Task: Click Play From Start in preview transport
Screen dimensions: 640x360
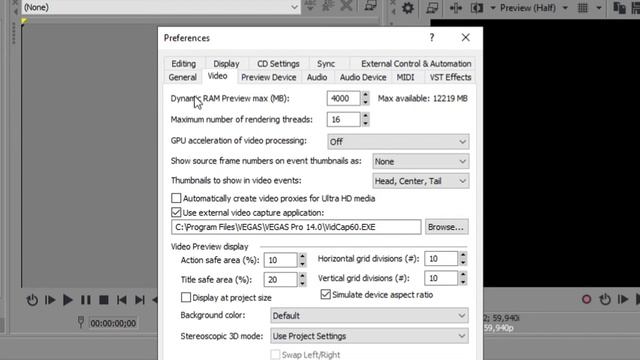Action: pos(623,300)
